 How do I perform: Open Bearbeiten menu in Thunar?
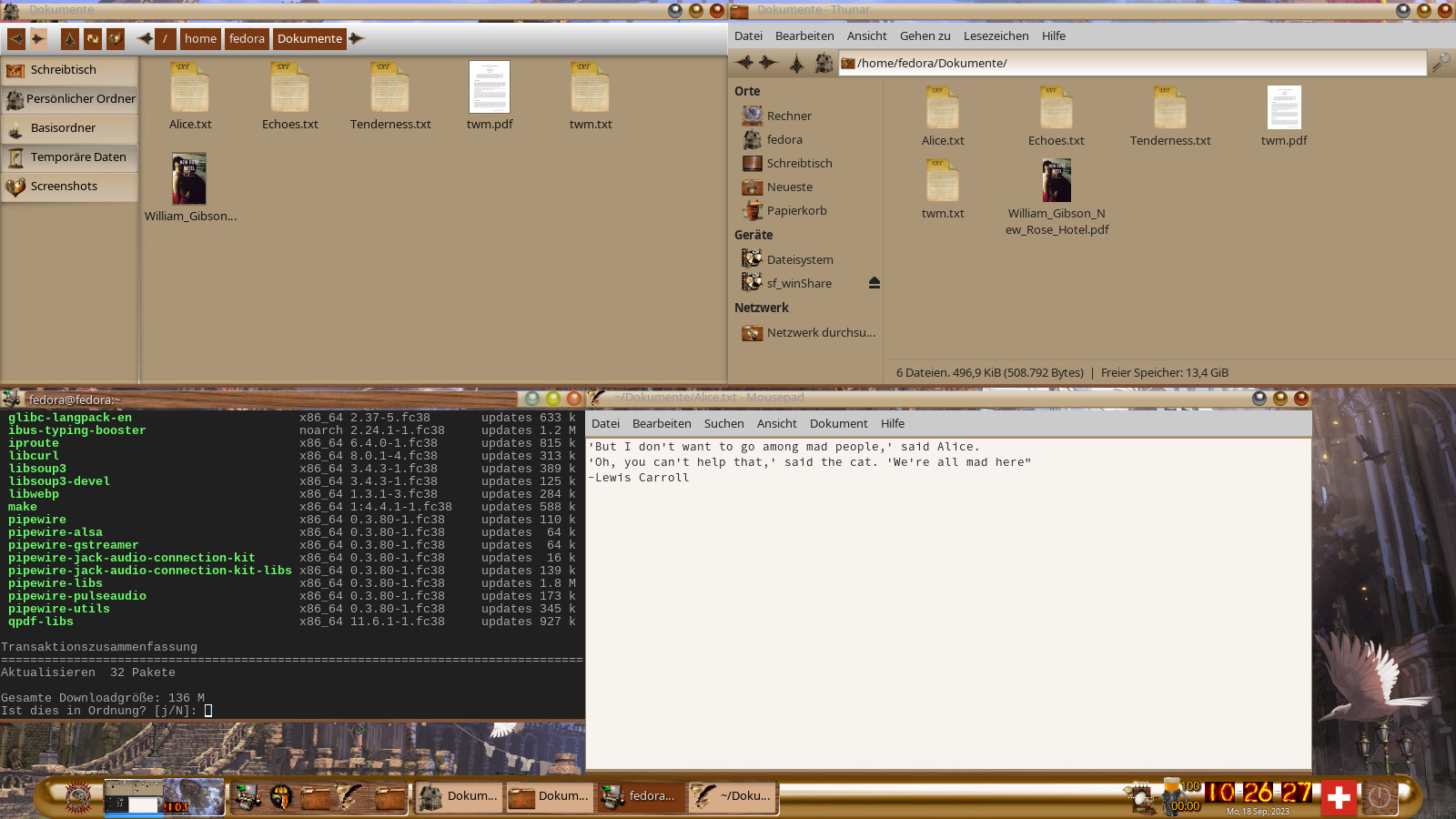tap(804, 36)
